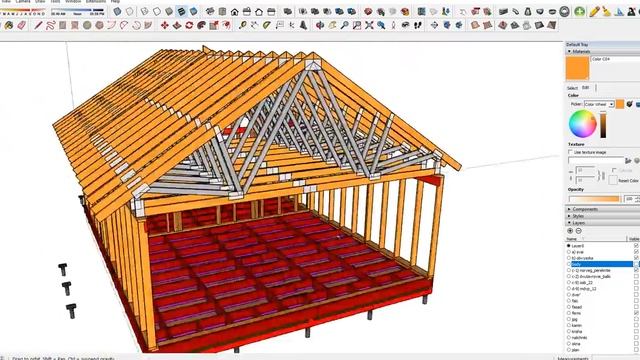This screenshot has width=640, height=360.
Task: Expand the Components panel
Action: click(x=569, y=209)
